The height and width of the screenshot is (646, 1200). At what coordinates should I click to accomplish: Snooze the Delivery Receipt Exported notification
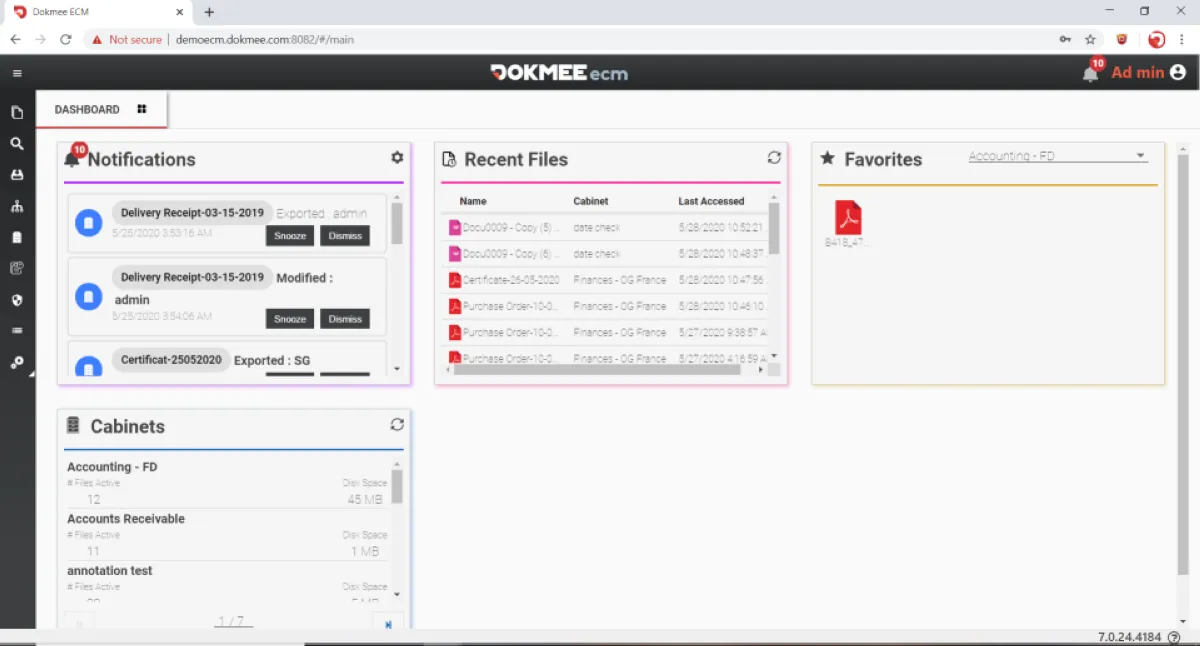coord(290,235)
